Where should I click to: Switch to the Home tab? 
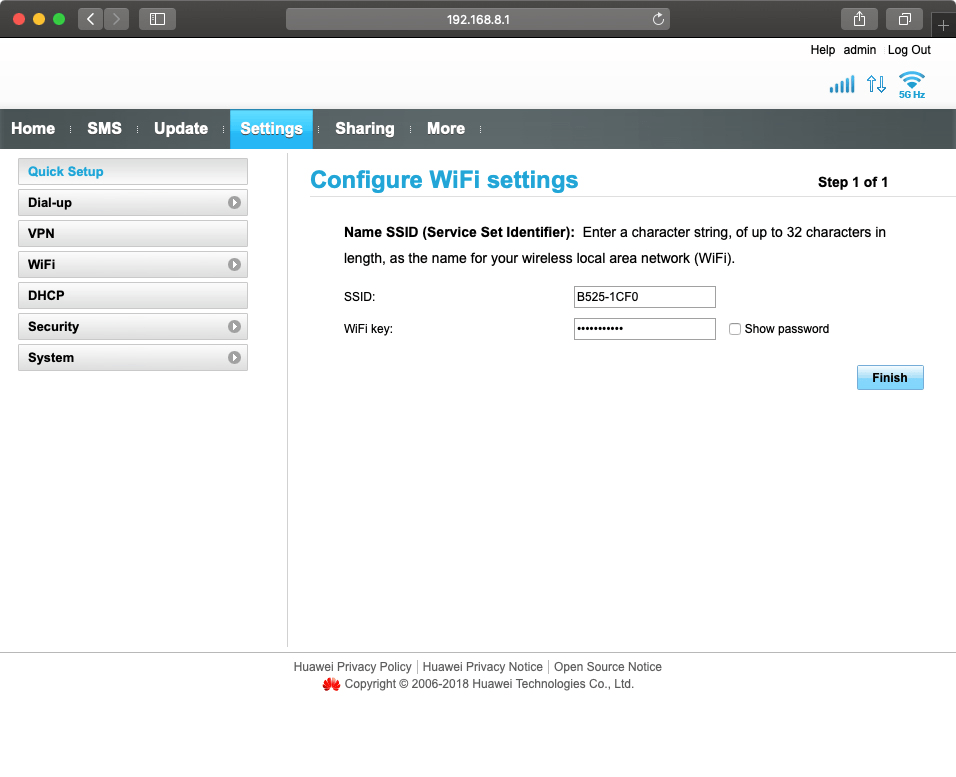[x=33, y=129]
